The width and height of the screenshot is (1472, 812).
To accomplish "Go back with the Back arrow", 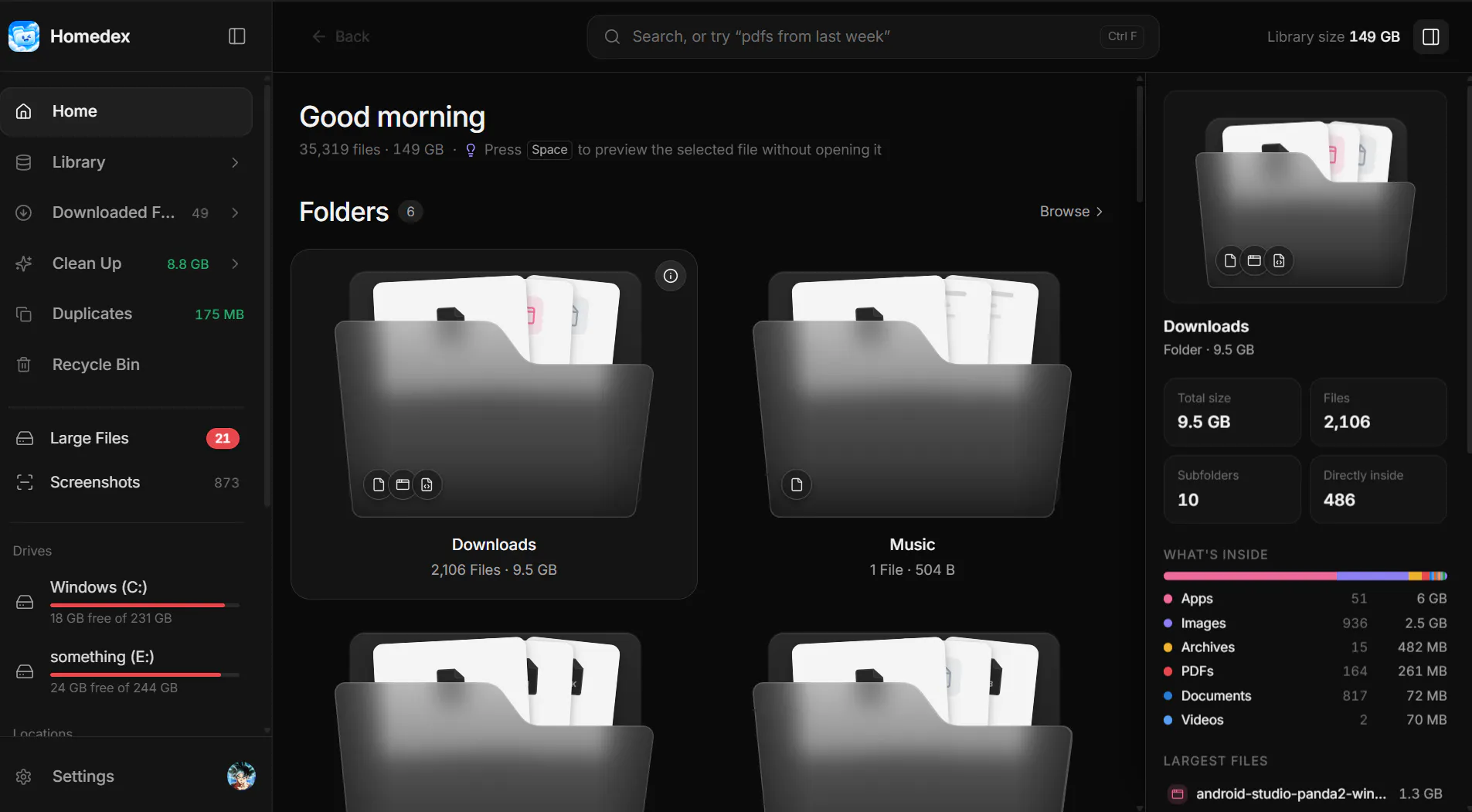I will click(x=341, y=36).
